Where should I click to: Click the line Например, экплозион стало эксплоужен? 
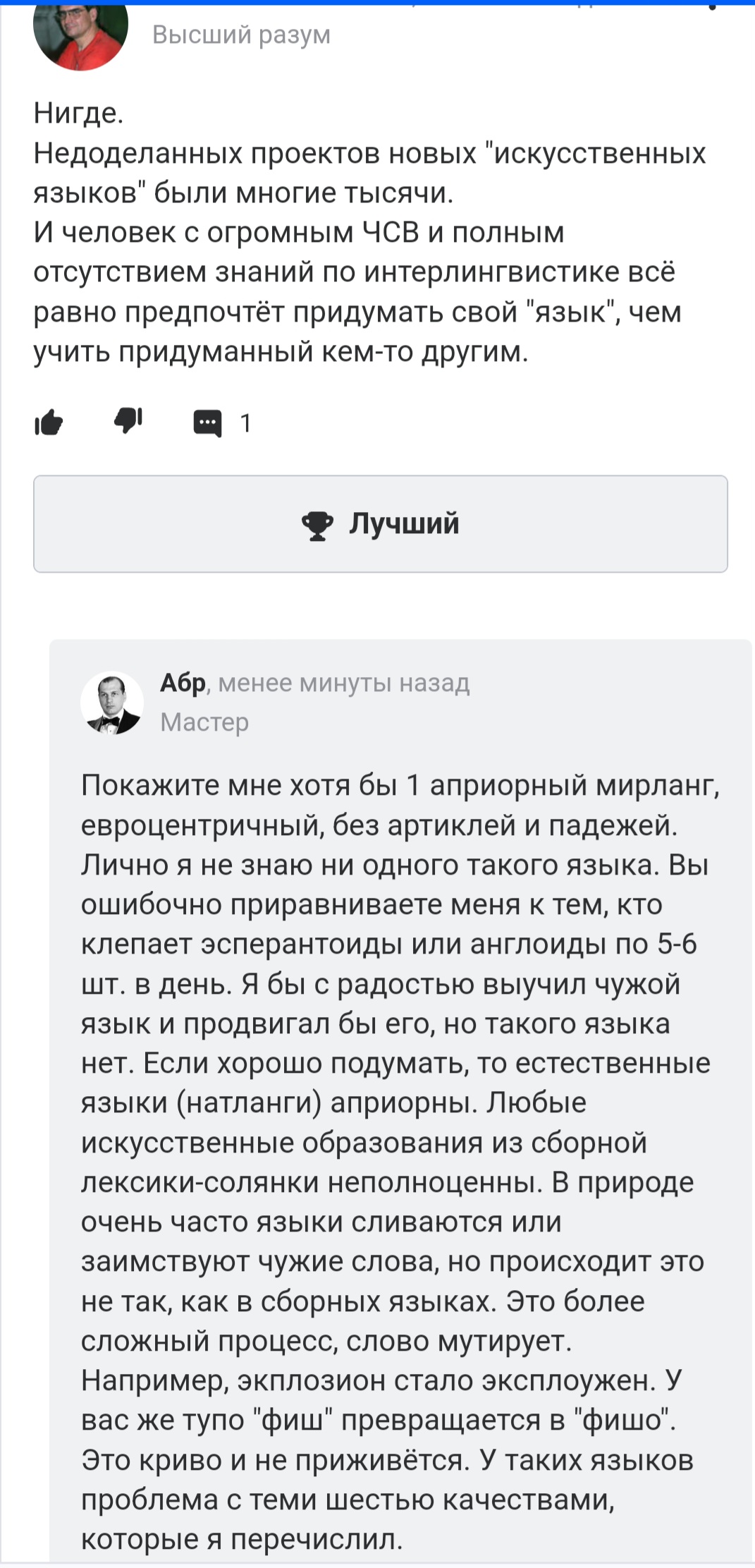coord(381,1380)
